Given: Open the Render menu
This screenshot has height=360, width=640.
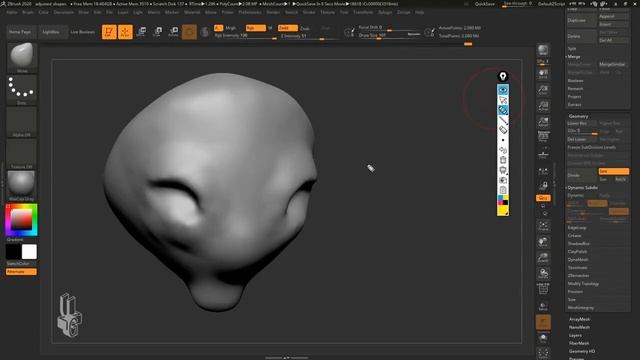Looking at the screenshot, I should click(x=273, y=12).
